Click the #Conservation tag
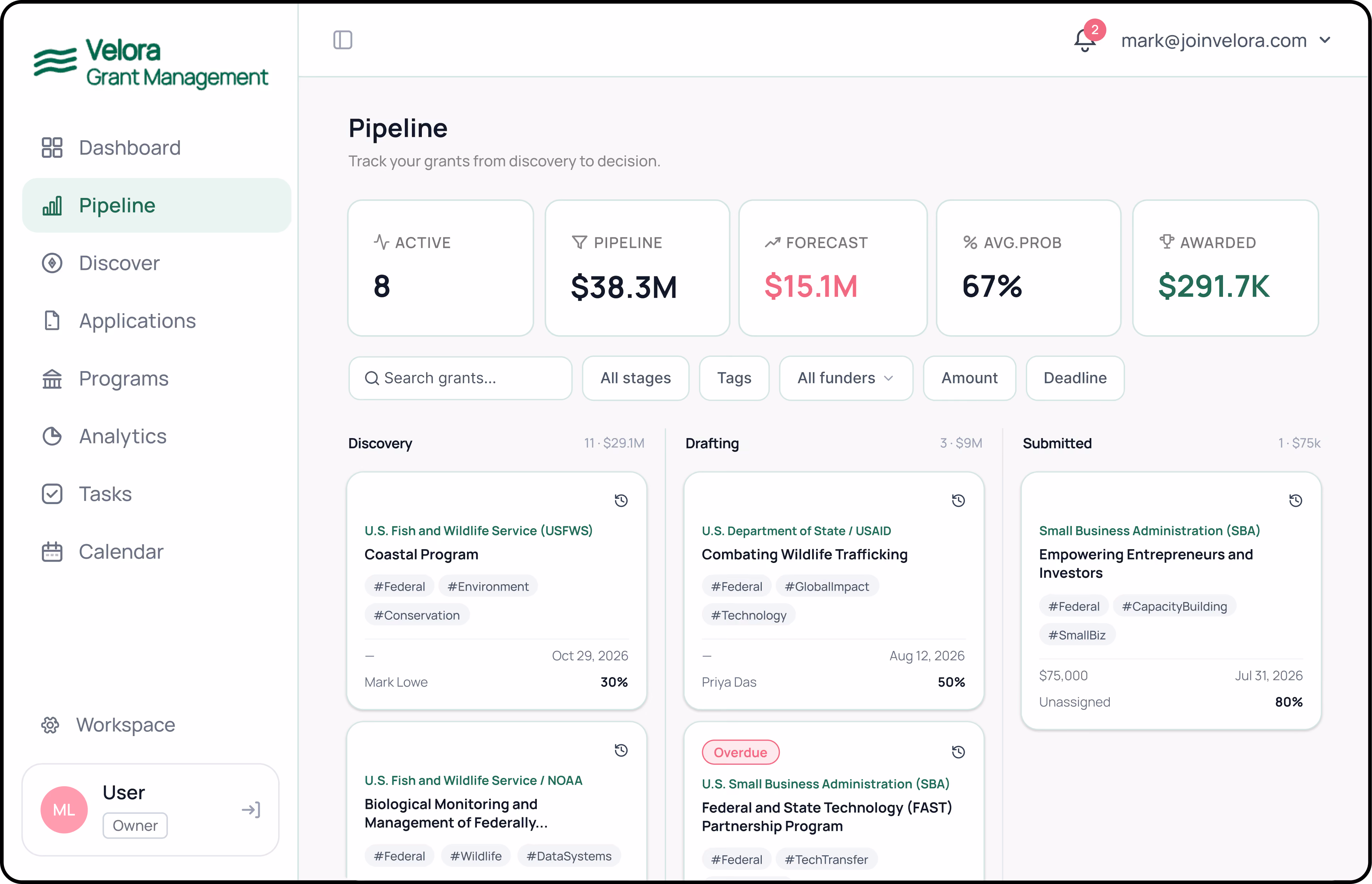The width and height of the screenshot is (1372, 884). (417, 615)
